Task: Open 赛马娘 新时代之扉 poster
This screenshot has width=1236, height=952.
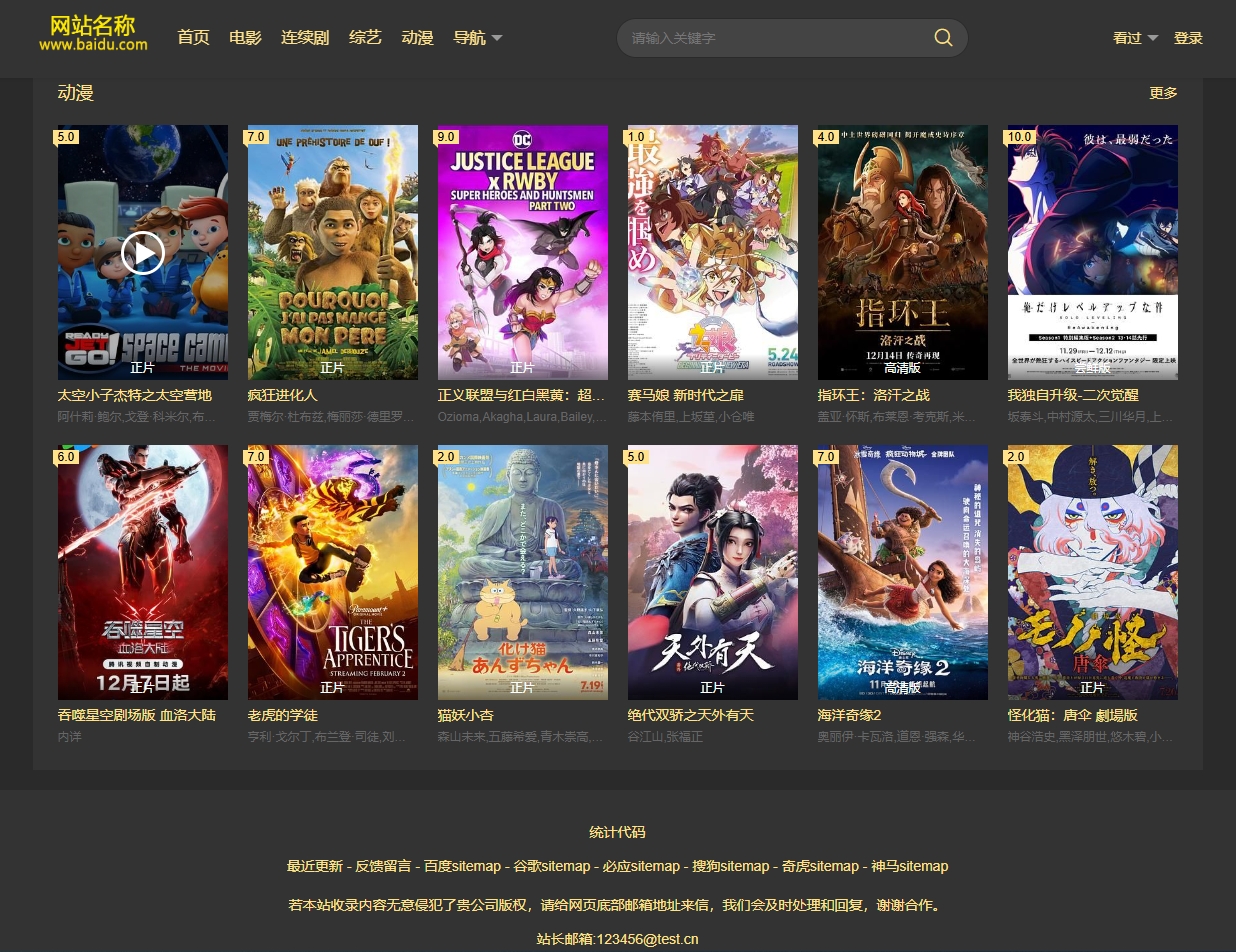Action: pyautogui.click(x=713, y=252)
